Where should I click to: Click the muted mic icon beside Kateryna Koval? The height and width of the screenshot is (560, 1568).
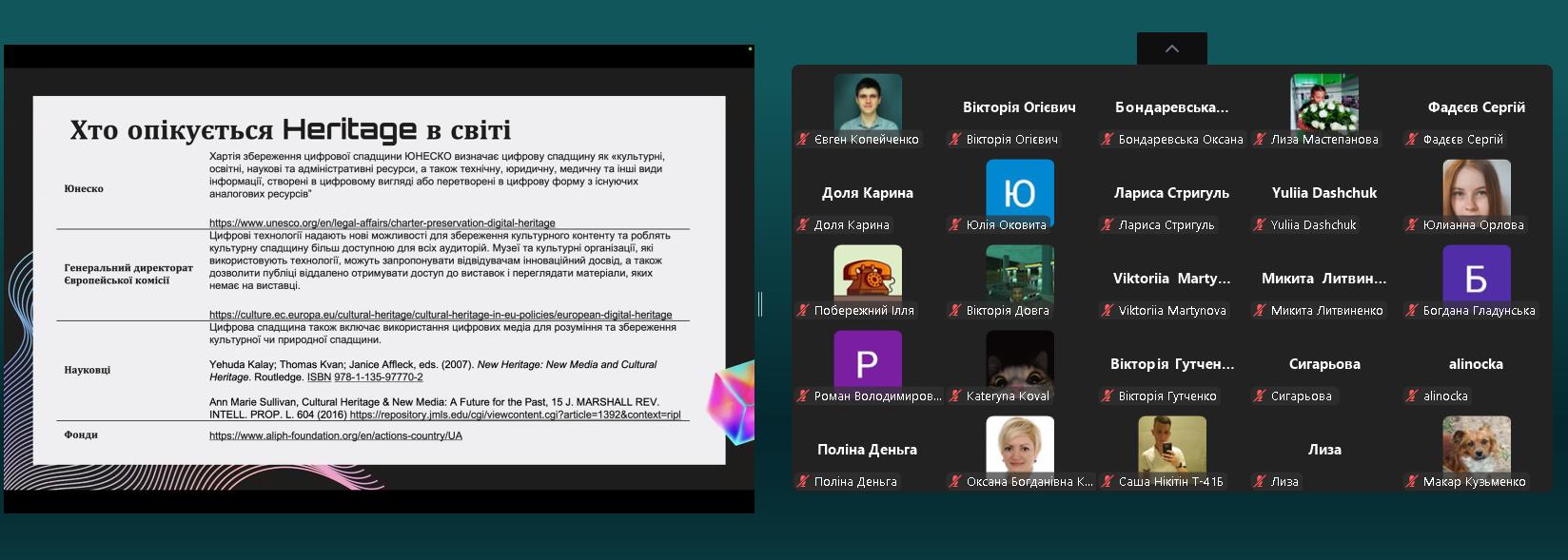955,396
